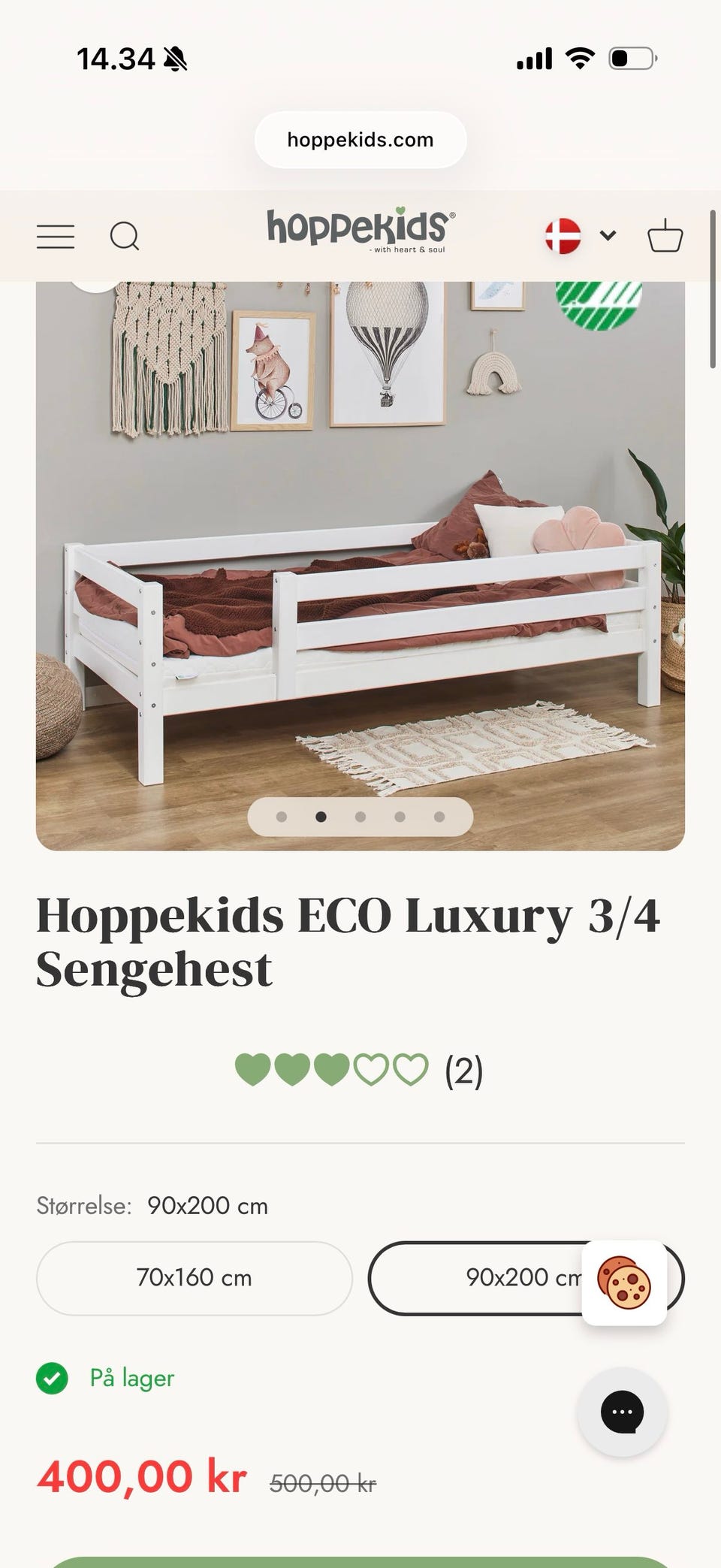
Task: Open the reviews via heart rating
Action: 331,1070
